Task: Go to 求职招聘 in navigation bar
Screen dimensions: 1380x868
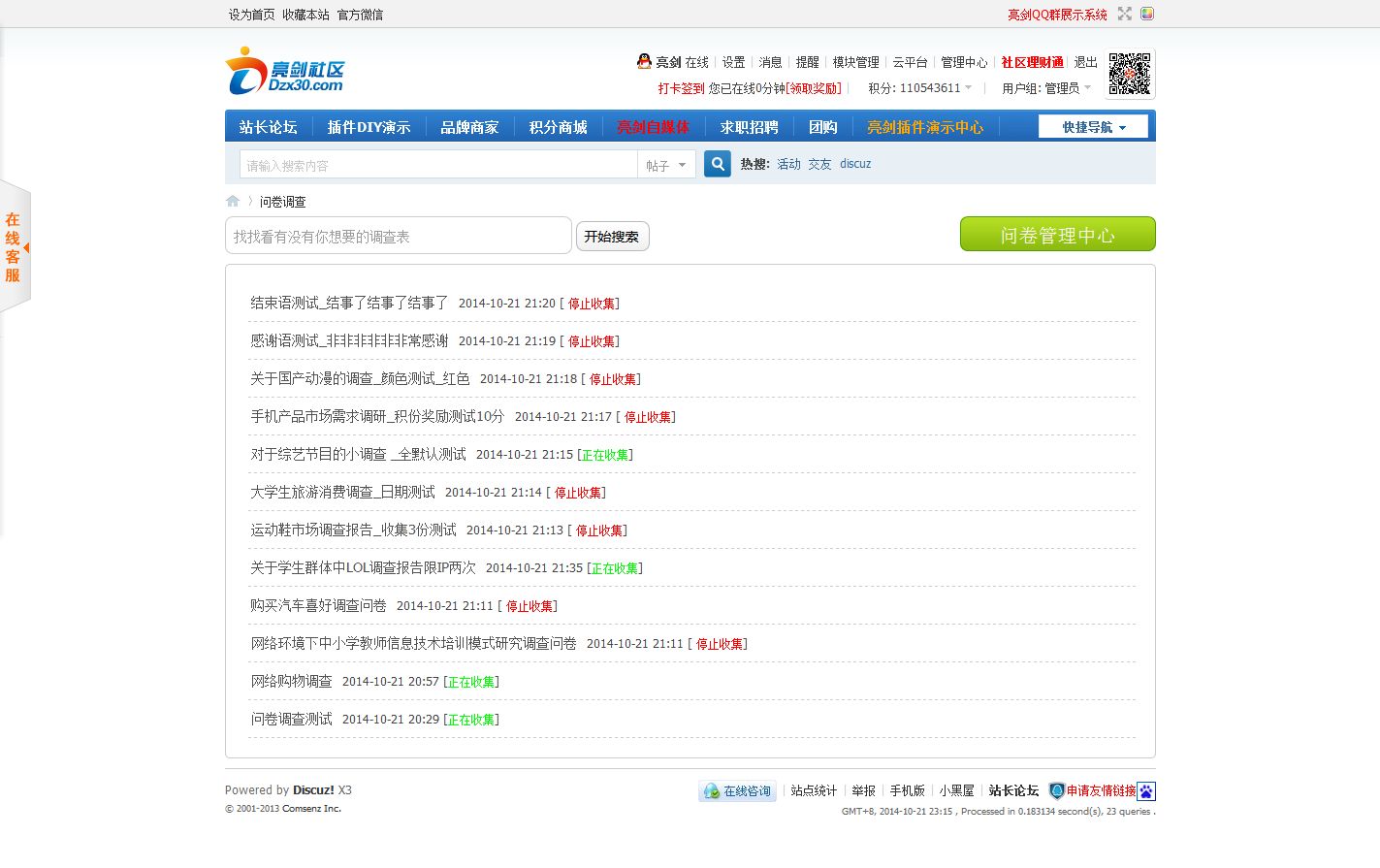Action: (x=749, y=127)
